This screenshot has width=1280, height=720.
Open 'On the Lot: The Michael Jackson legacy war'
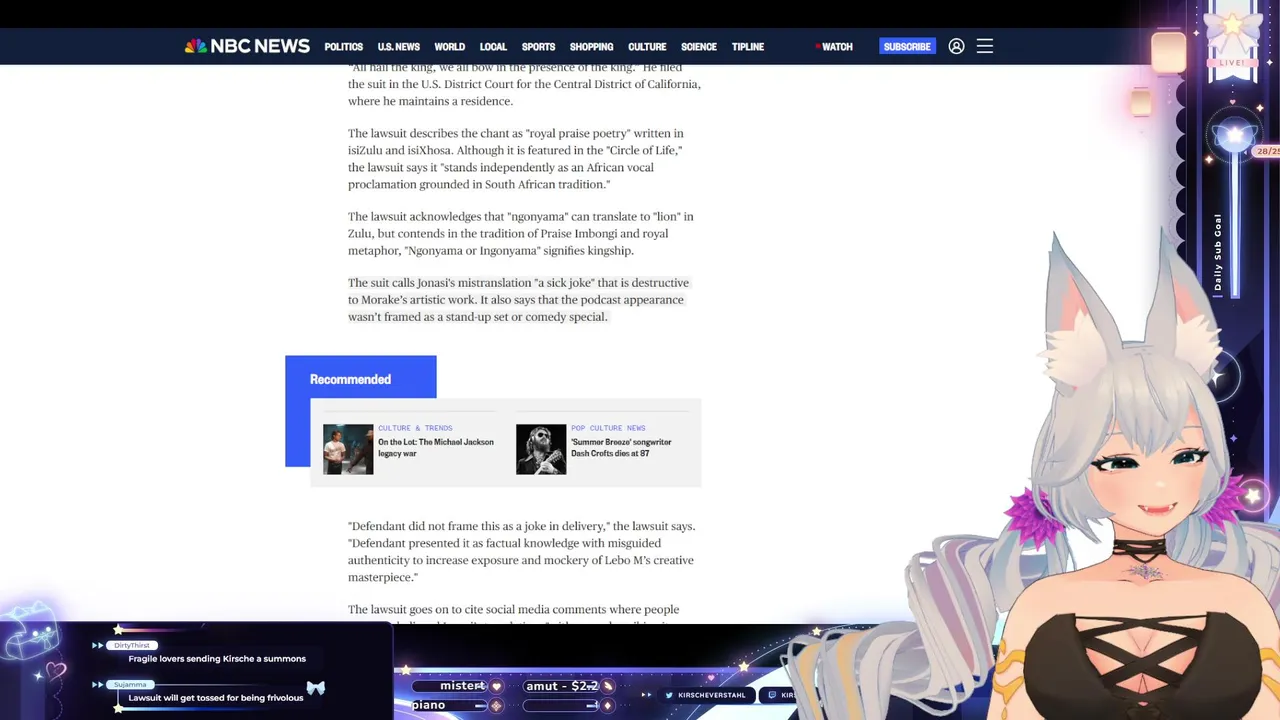coord(436,447)
